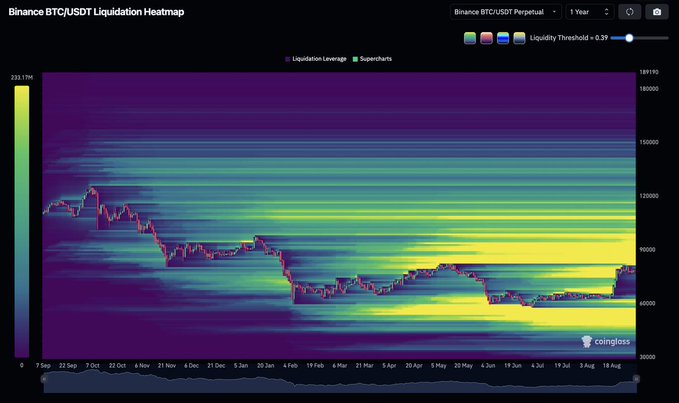Select the yellow-blue gradient color scheme swatch
The image size is (679, 403).
coord(519,38)
